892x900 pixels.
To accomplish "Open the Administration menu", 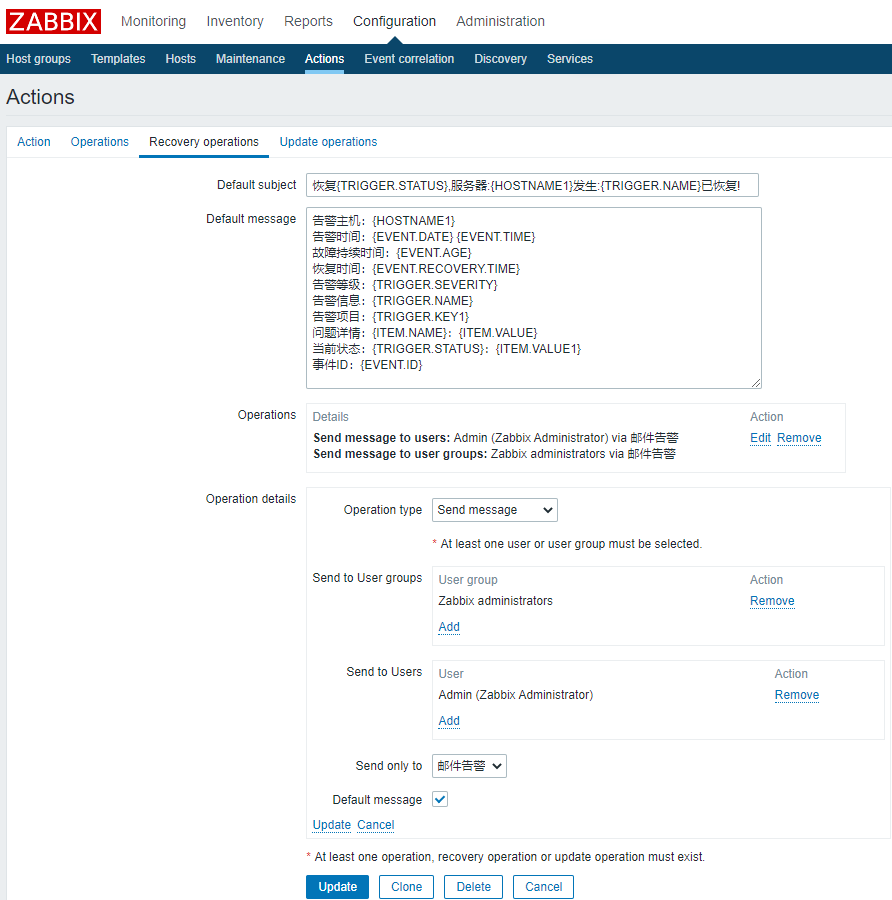I will point(501,21).
